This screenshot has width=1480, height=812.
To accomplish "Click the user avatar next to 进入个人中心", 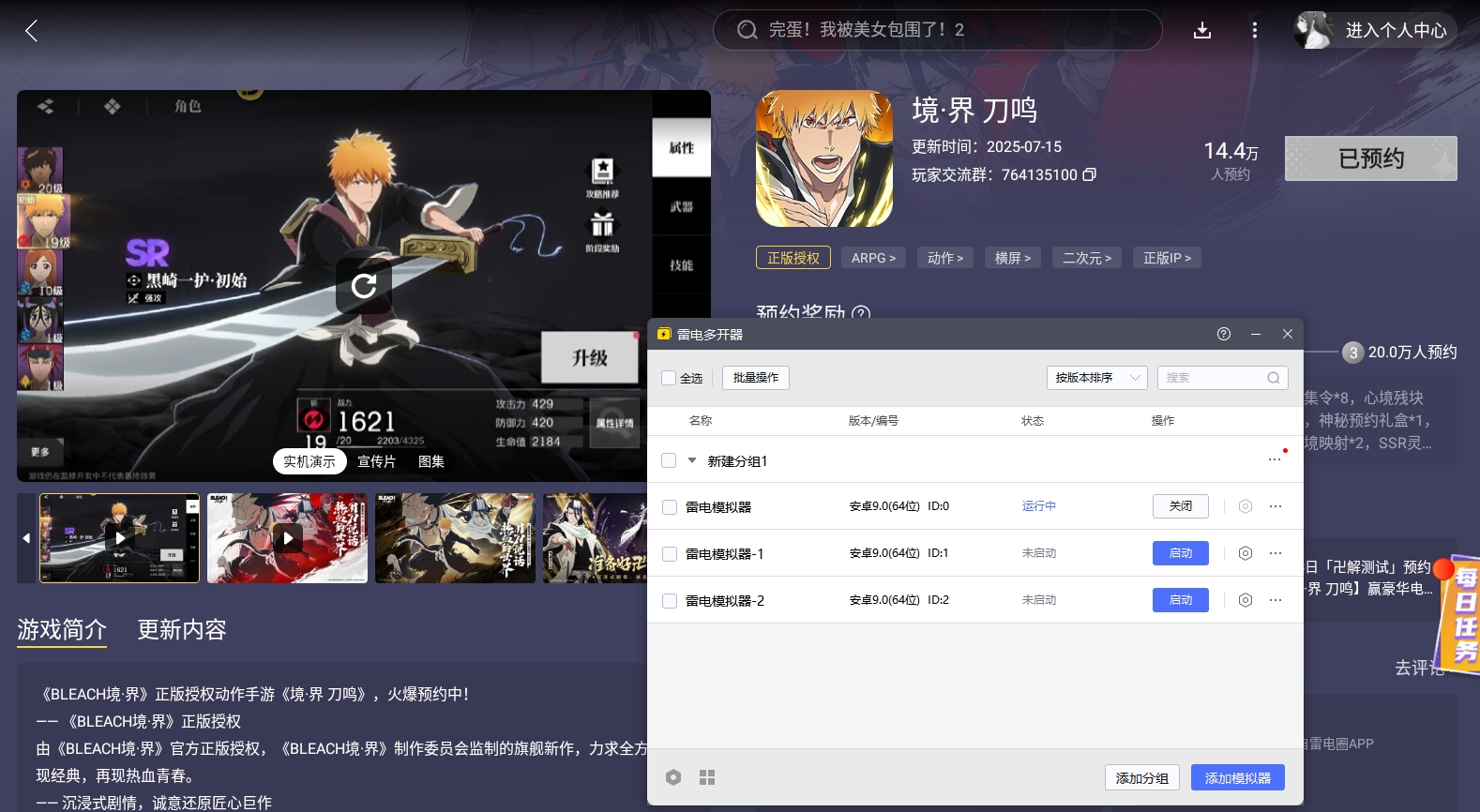I will (x=1314, y=30).
